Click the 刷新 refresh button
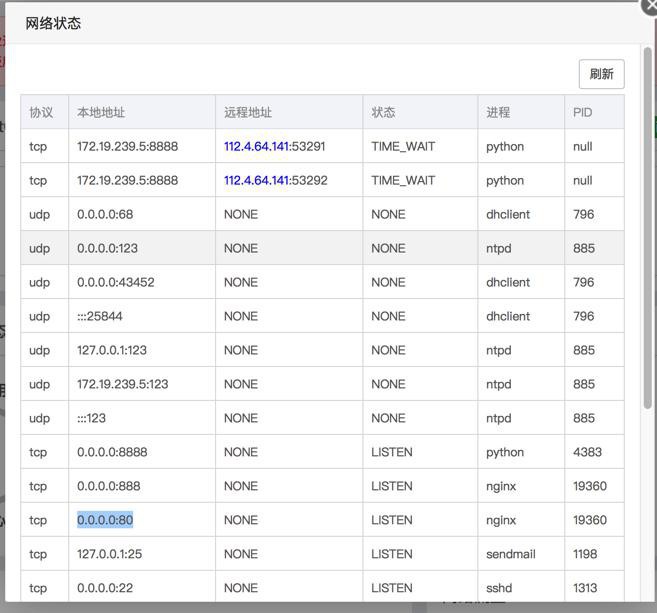The height and width of the screenshot is (613, 657). 601,74
